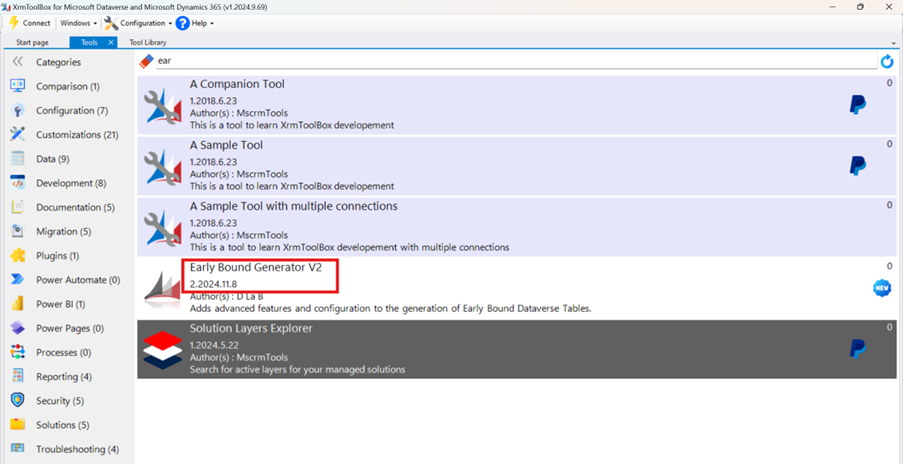Screen dimensions: 903x464
Task: Select the Plugins category icon
Action: pos(17,256)
